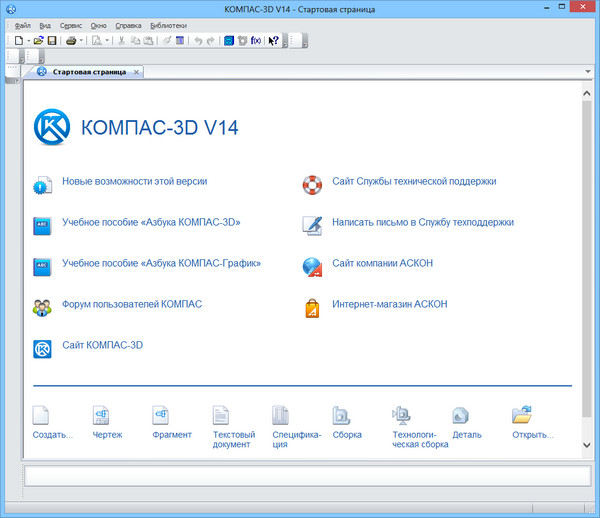Open the Библиотеки menu
This screenshot has height=518, width=600.
point(168,26)
